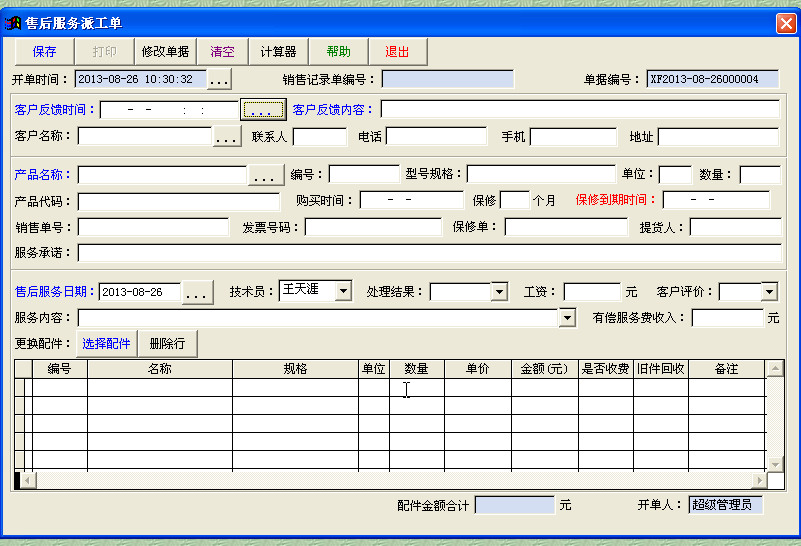Click the table's scroll left arrow
Image resolution: width=801 pixels, height=546 pixels.
pos(28,481)
